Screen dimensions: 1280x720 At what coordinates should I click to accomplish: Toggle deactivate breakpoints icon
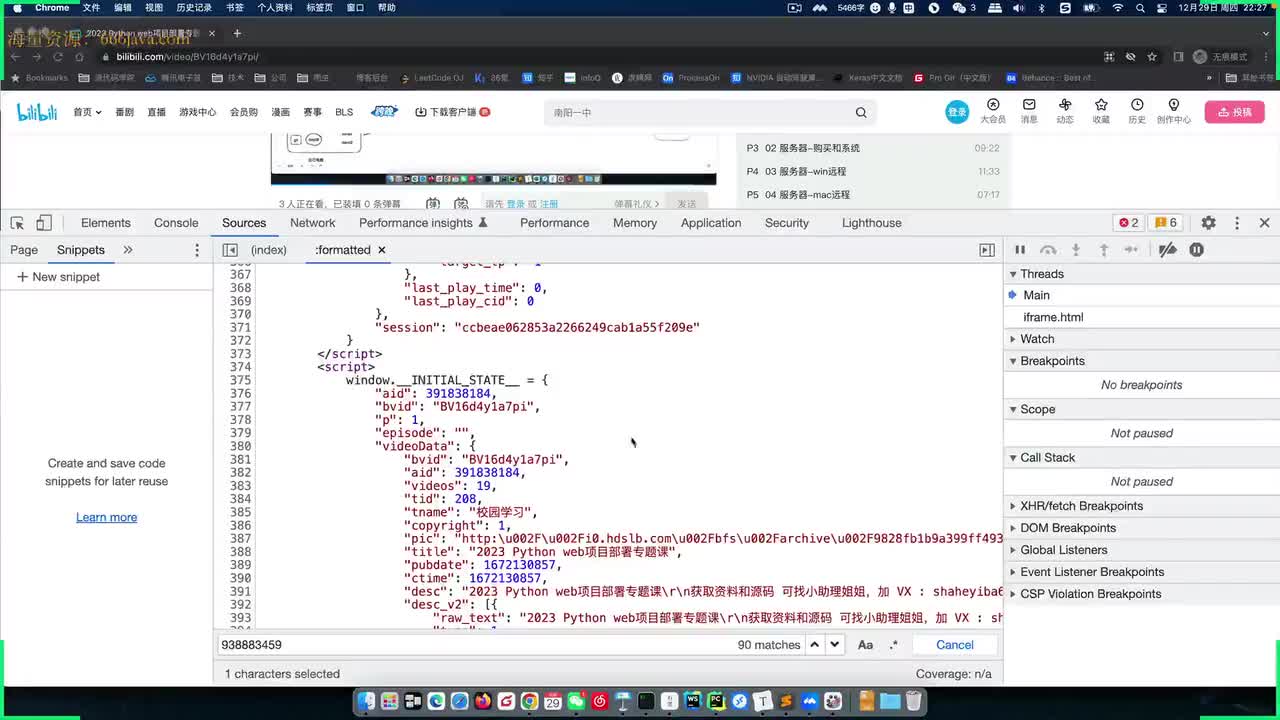pos(1167,250)
